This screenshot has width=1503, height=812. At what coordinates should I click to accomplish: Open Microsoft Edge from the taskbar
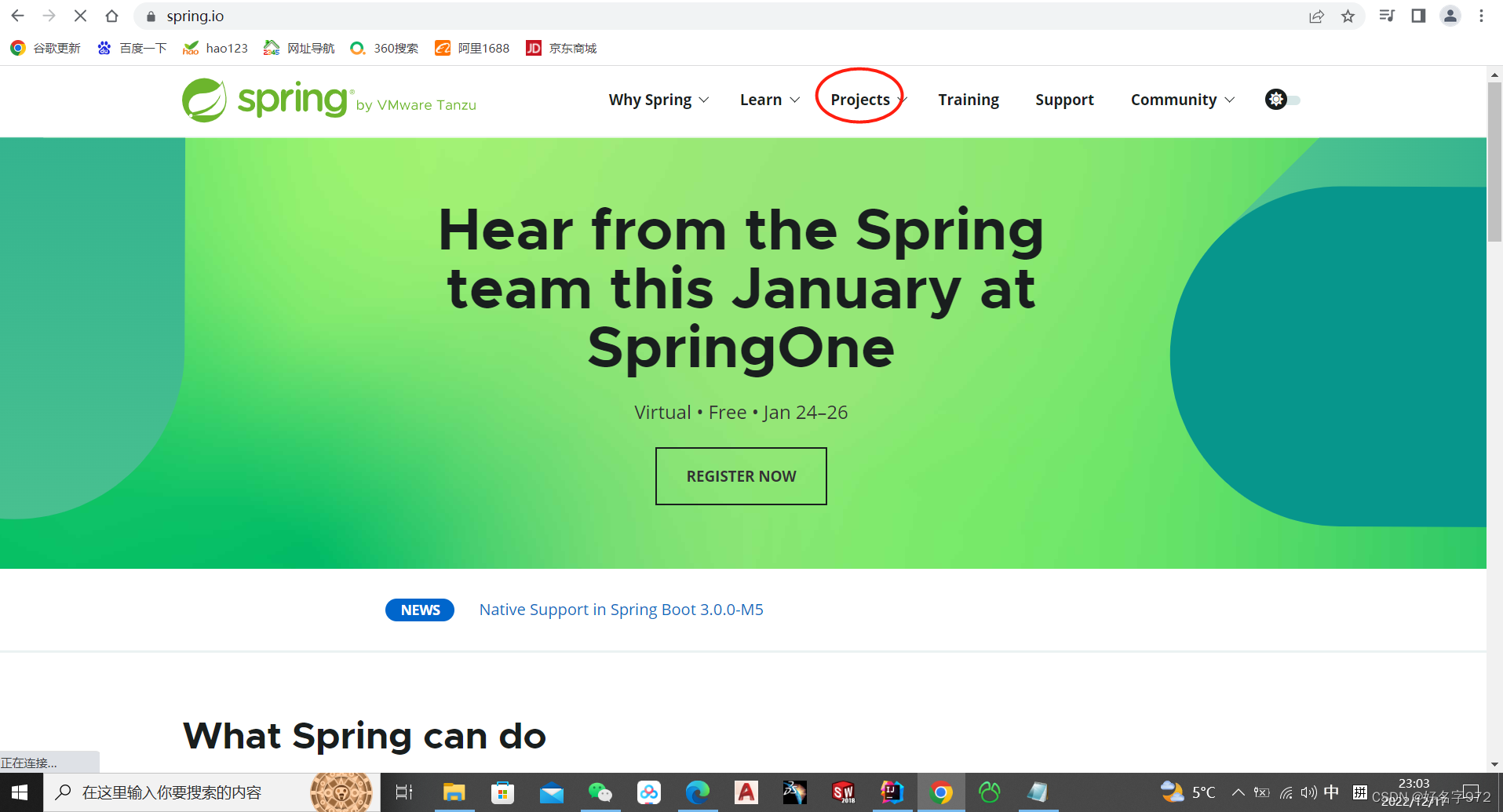pyautogui.click(x=698, y=792)
